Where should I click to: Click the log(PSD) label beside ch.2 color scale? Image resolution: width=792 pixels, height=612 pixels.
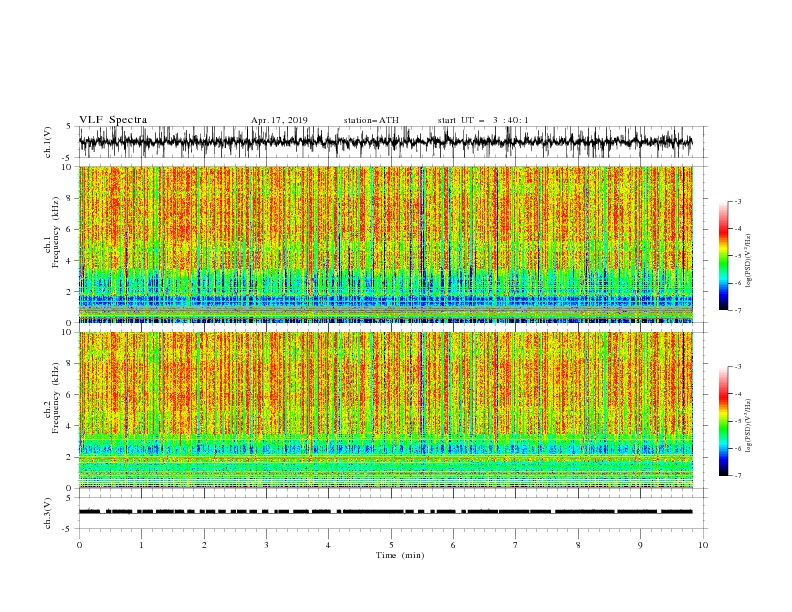pos(749,426)
